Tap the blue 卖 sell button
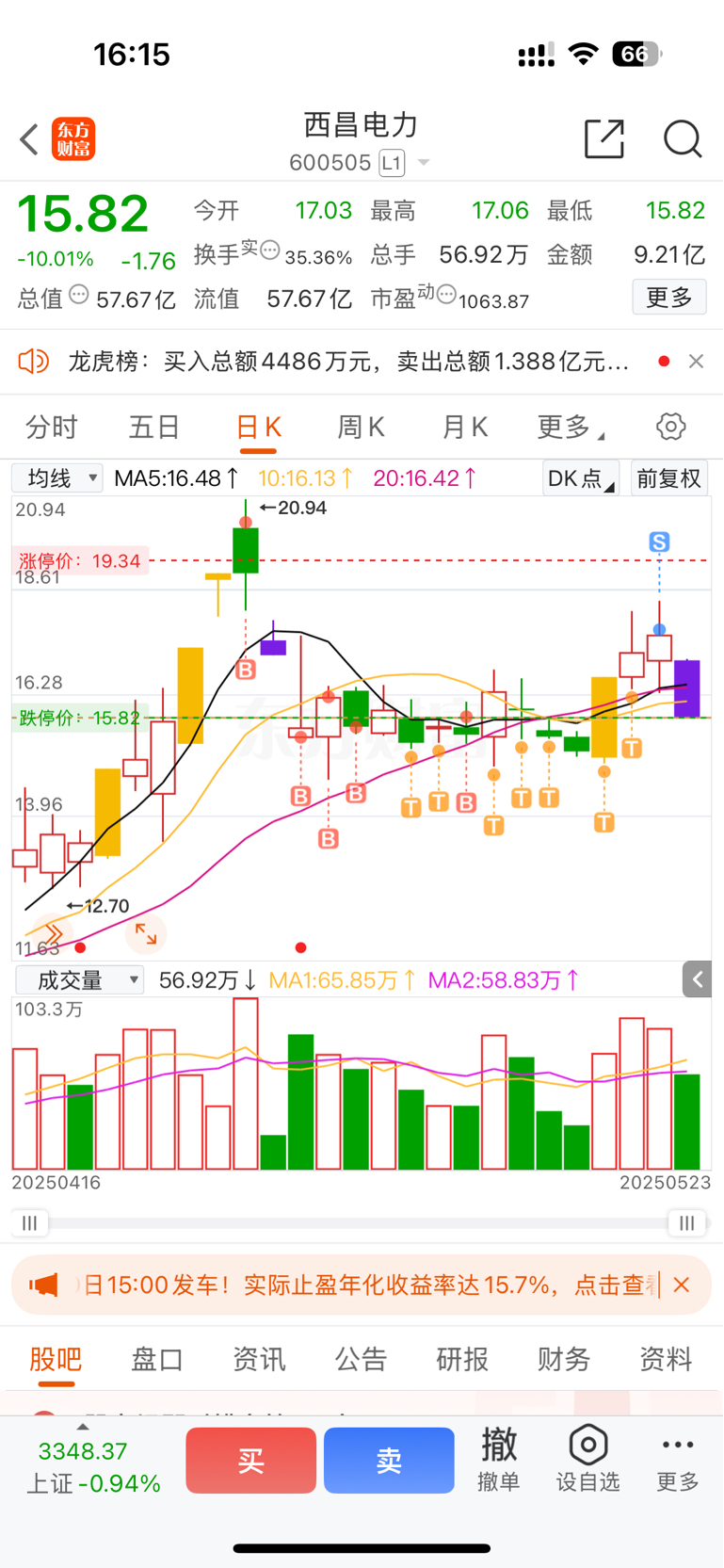This screenshot has width=724, height=1568. 389,1461
